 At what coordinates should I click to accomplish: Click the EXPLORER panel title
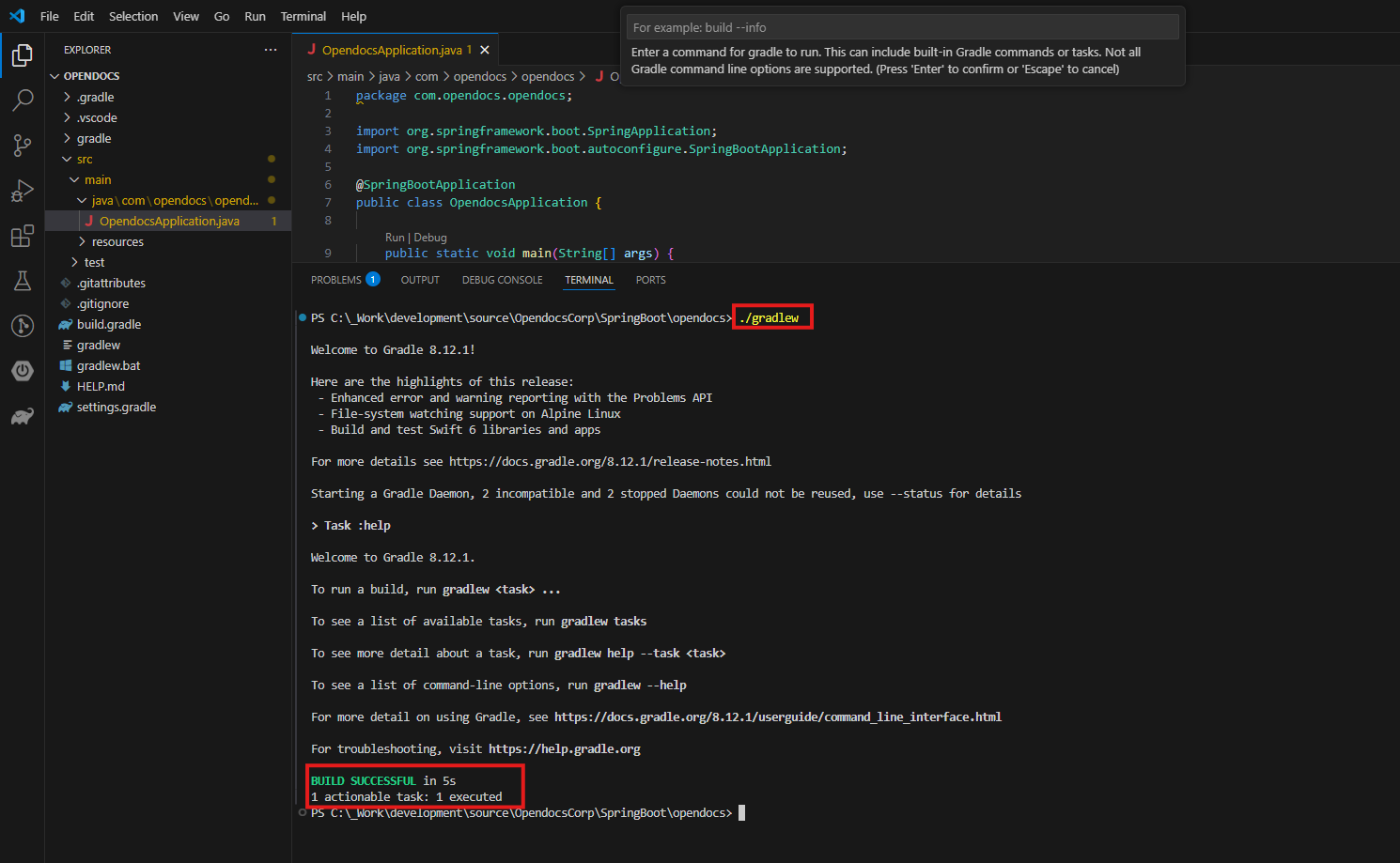tap(87, 50)
